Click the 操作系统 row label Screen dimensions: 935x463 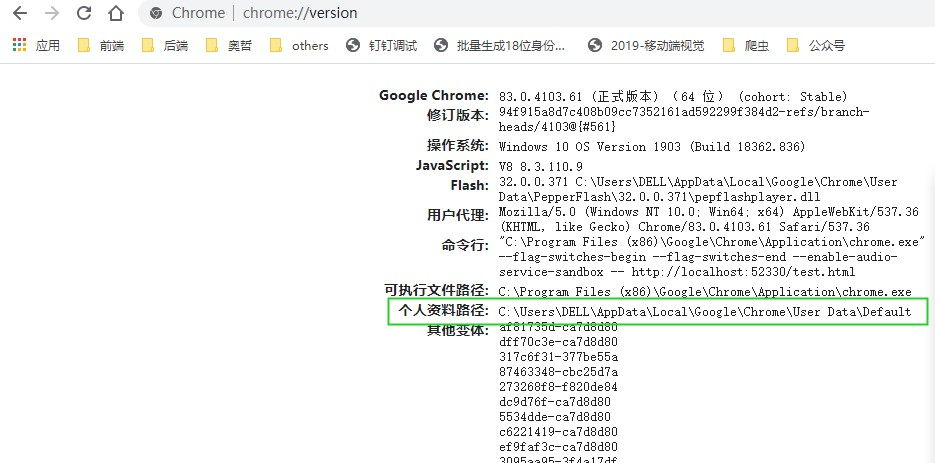458,146
